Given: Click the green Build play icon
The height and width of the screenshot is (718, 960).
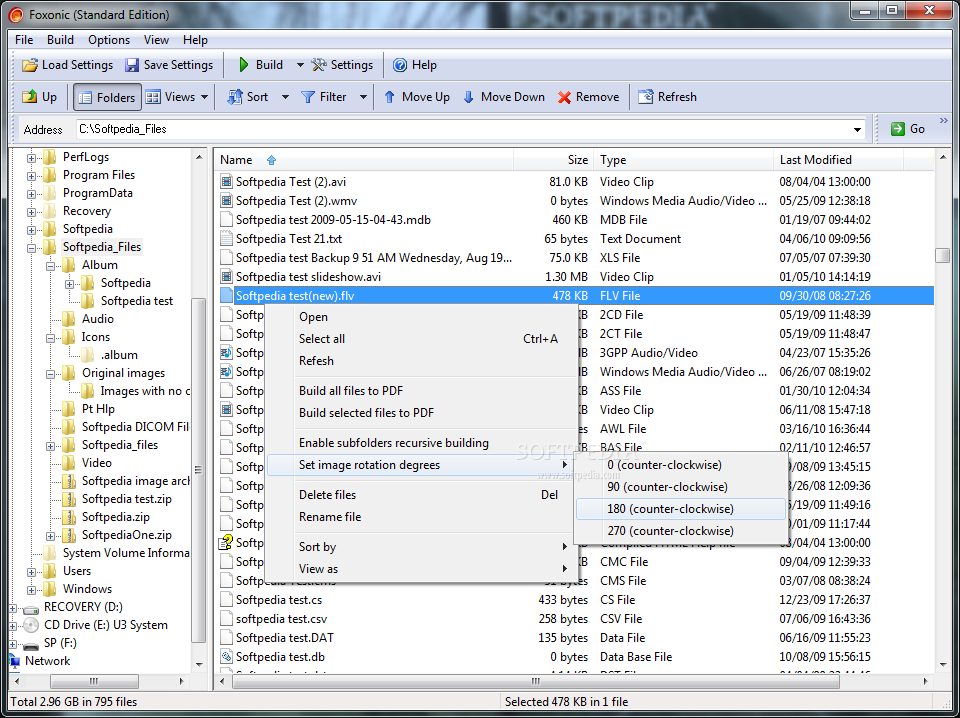Looking at the screenshot, I should point(244,65).
